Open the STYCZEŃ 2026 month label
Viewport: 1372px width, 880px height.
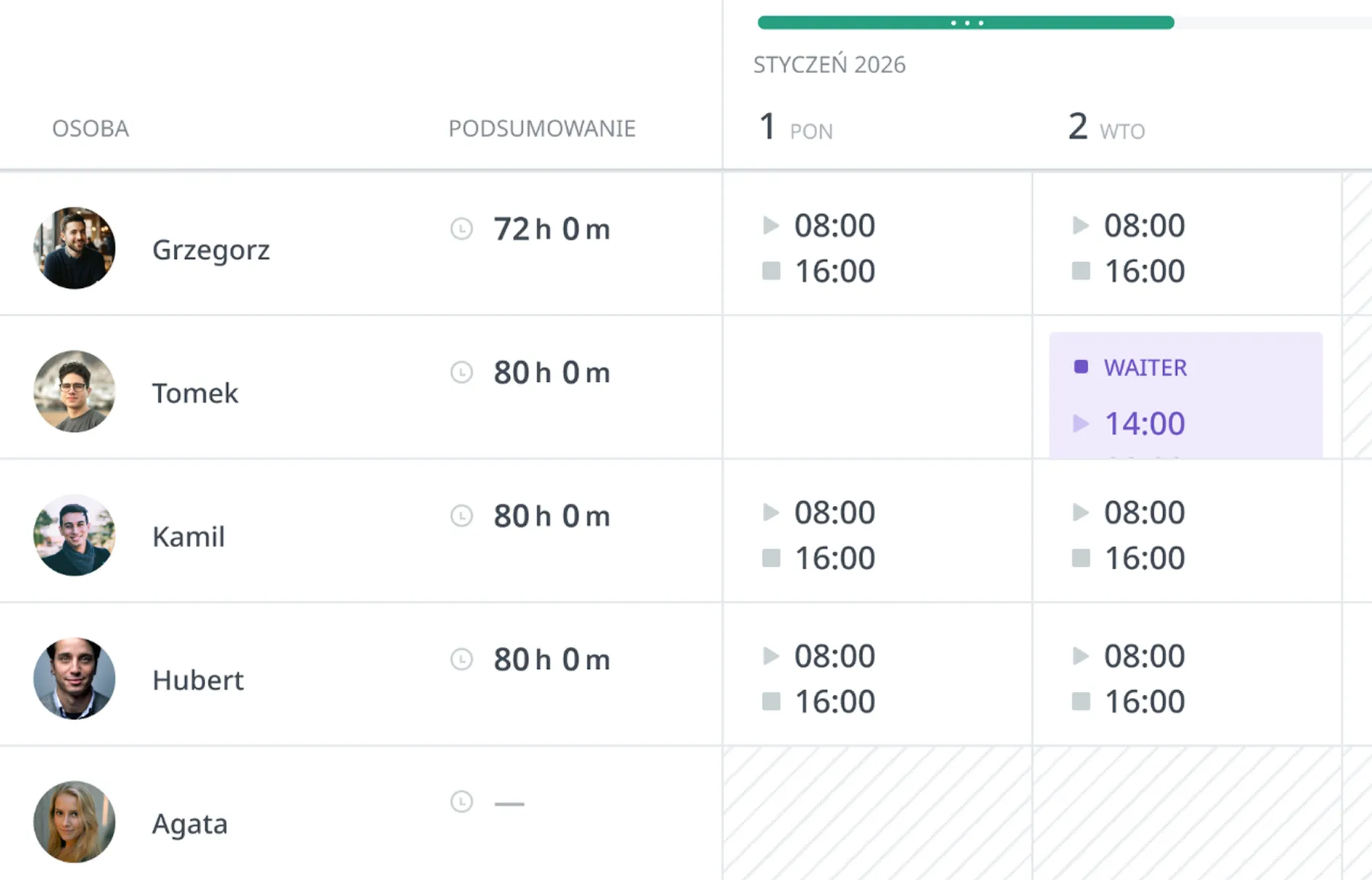click(x=829, y=65)
